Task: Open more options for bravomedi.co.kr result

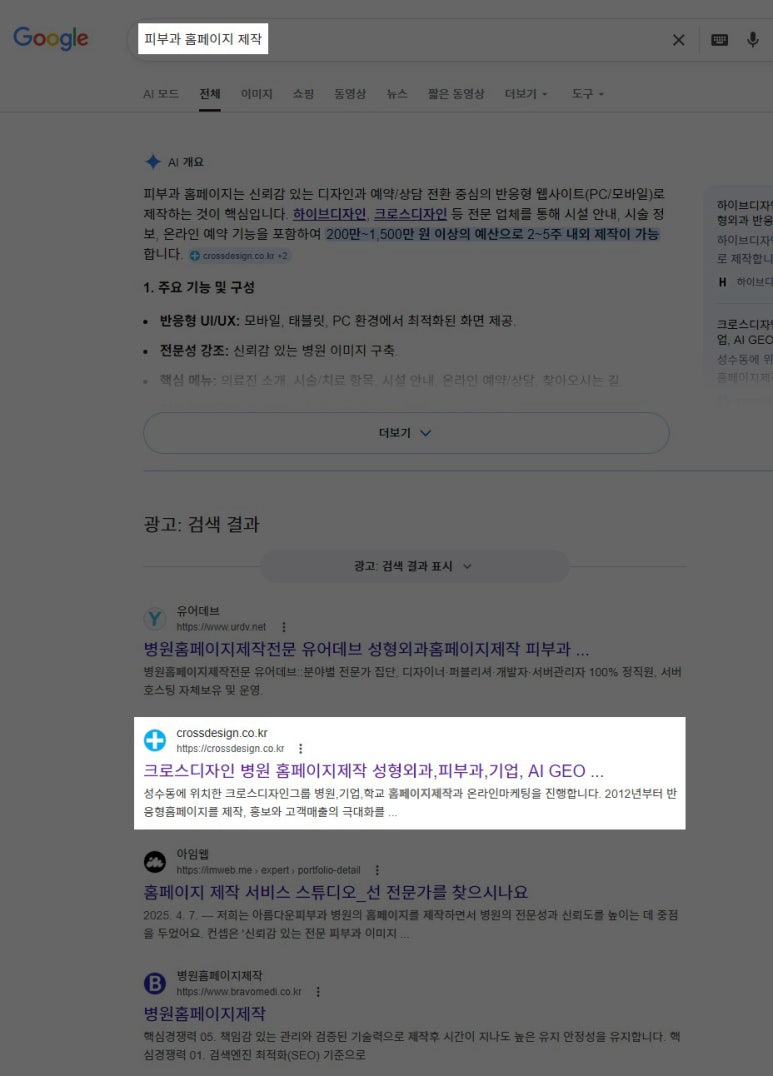Action: click(x=318, y=992)
